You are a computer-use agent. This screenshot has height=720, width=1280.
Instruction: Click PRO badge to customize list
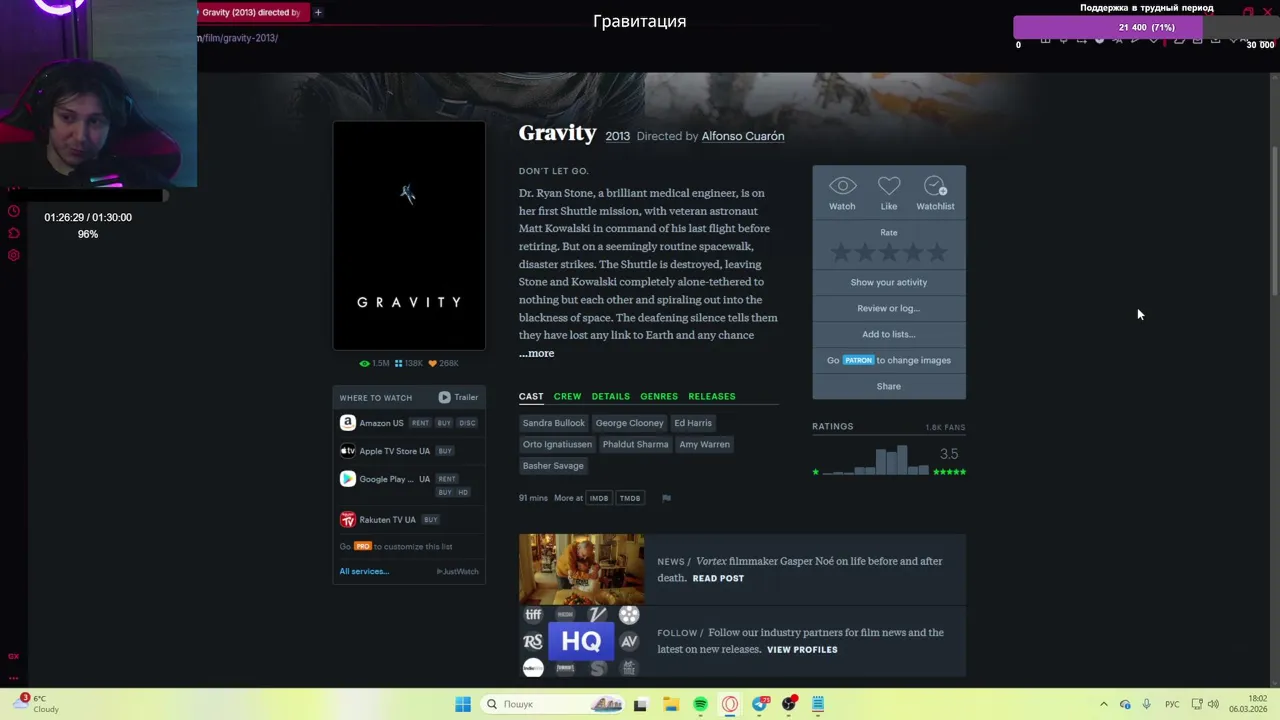point(362,546)
